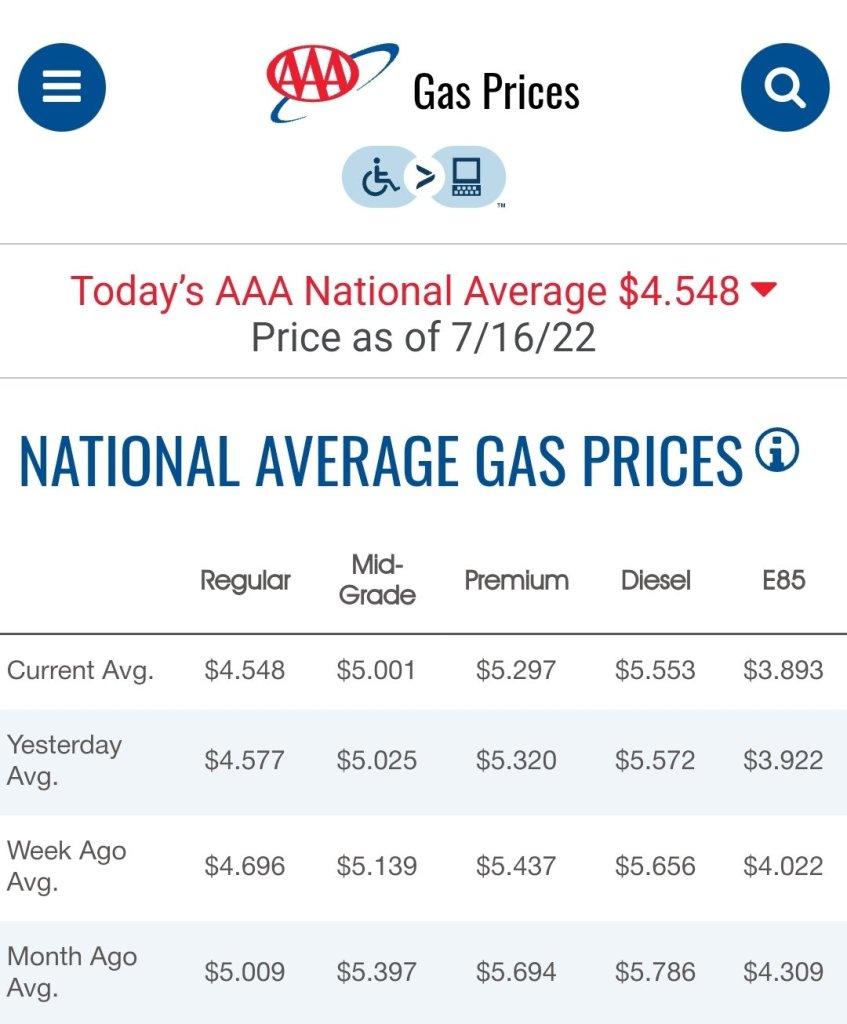Click the Yesterday Avg. row label
Viewport: 847px width, 1024px height.
tap(64, 760)
